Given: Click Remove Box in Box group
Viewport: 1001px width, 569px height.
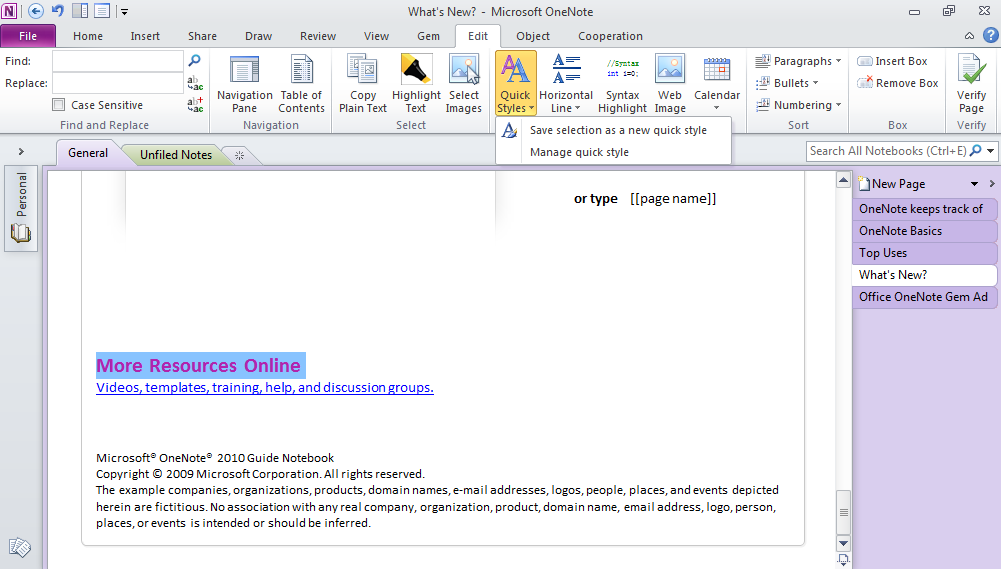Looking at the screenshot, I should (898, 83).
